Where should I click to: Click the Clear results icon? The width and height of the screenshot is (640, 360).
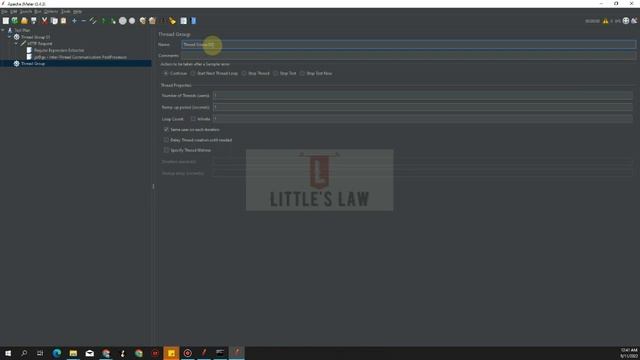pos(142,20)
